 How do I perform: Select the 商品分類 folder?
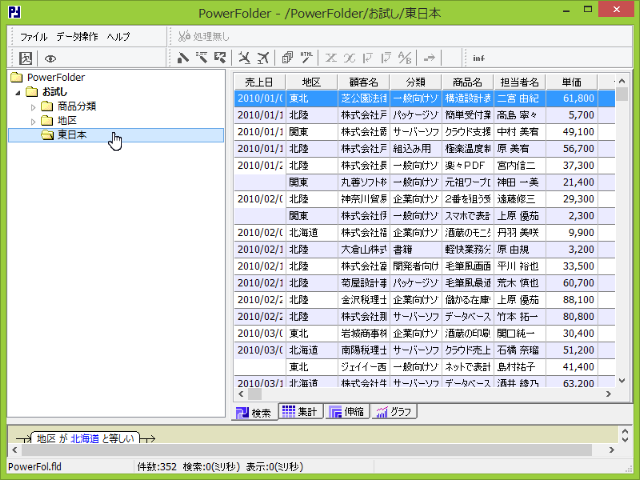tap(76, 106)
